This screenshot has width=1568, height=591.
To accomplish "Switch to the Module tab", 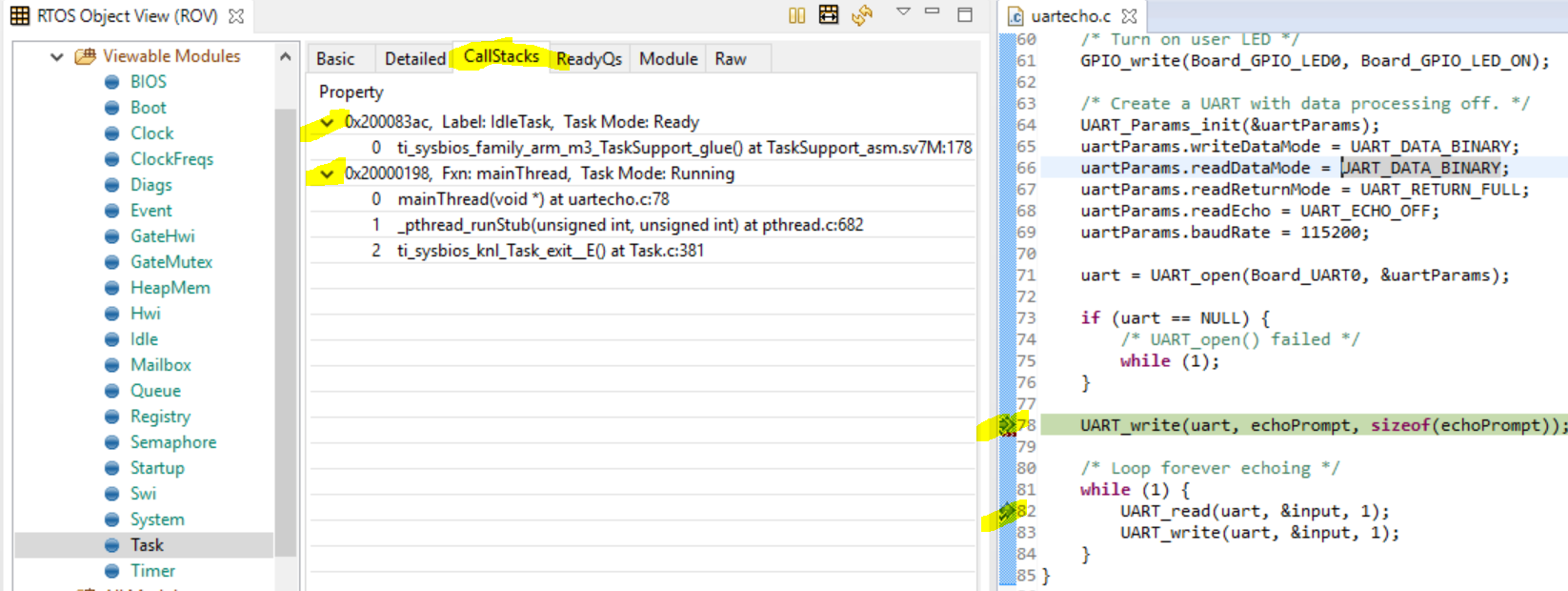I will click(668, 59).
